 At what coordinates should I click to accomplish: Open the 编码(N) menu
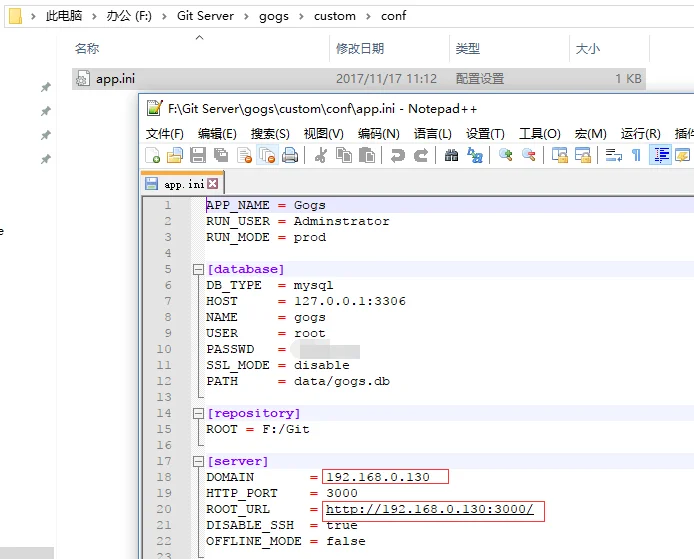[x=379, y=133]
